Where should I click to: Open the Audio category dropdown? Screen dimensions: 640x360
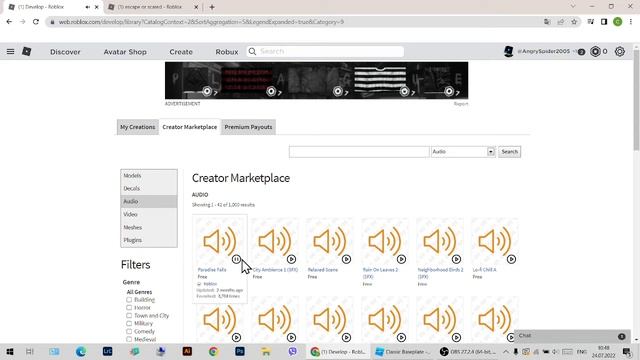click(463, 151)
